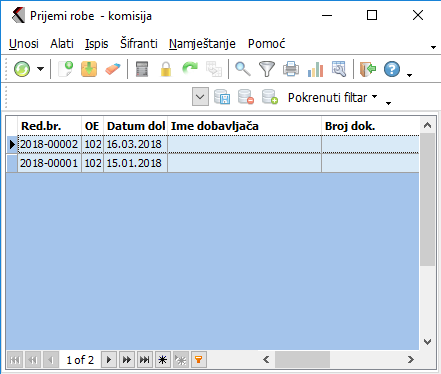Viewport: 441px width, 374px height.
Task: Click the horizontal scrollbar thumb
Action: (x=302, y=360)
